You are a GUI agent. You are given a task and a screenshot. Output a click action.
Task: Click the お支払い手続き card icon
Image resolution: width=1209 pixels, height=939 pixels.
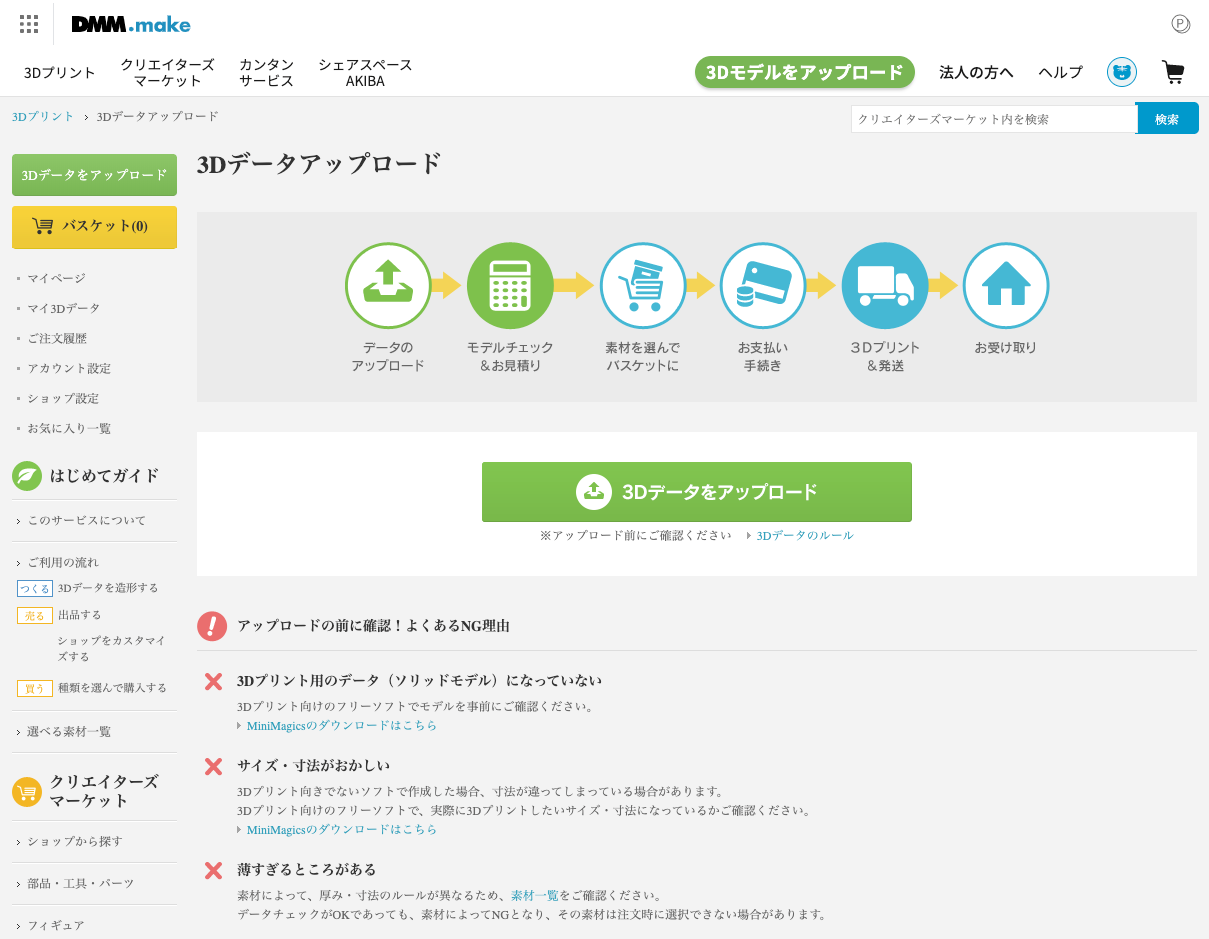click(x=763, y=285)
